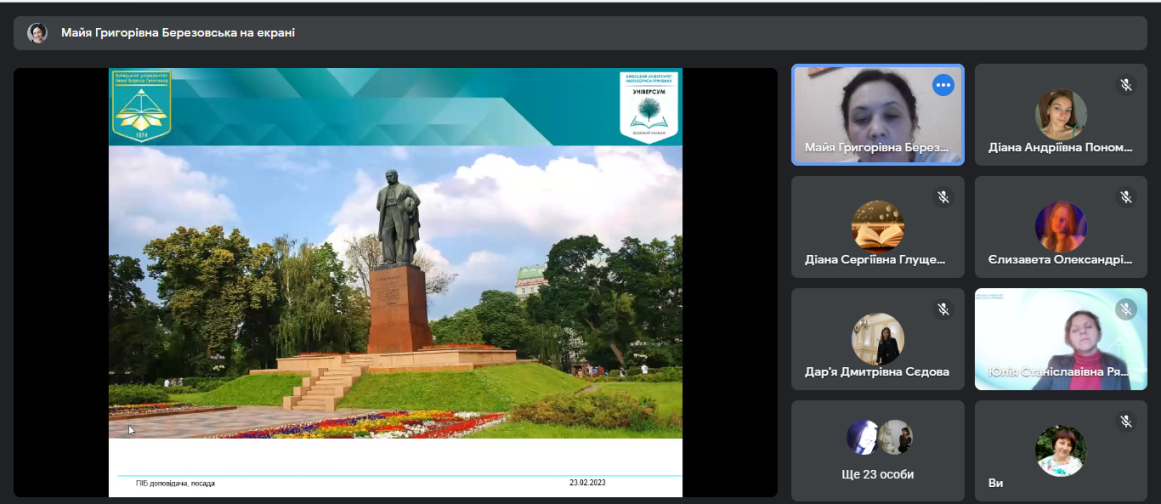This screenshot has height=504, width=1161.
Task: Click the date 23.02.2023 on slide
Action: pyautogui.click(x=587, y=483)
